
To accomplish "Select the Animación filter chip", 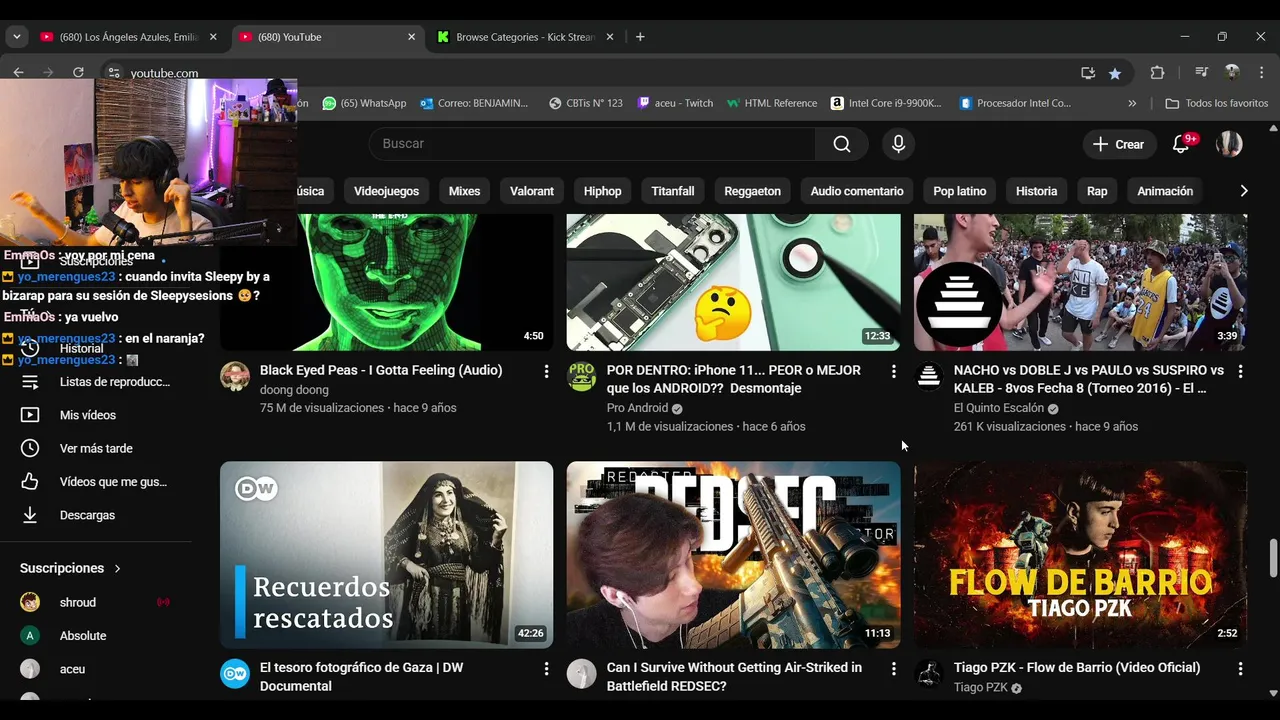I will 1165,191.
